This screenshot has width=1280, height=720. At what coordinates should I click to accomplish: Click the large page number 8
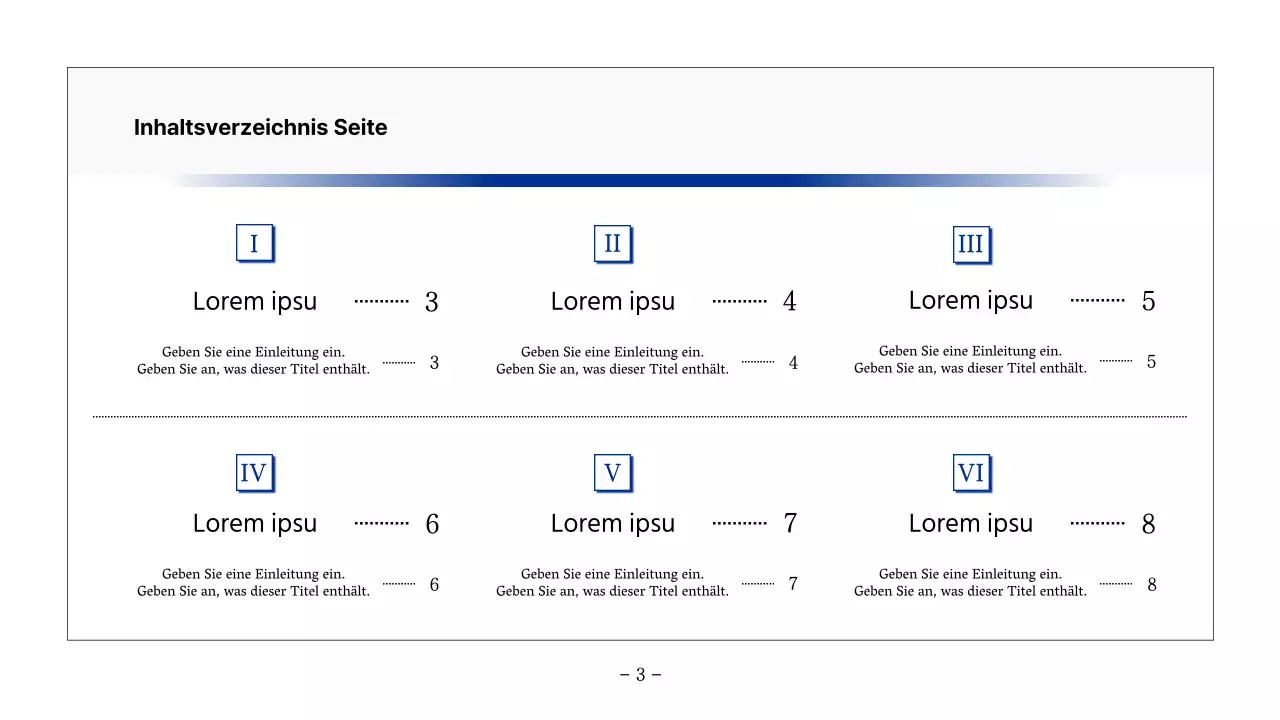click(1148, 524)
